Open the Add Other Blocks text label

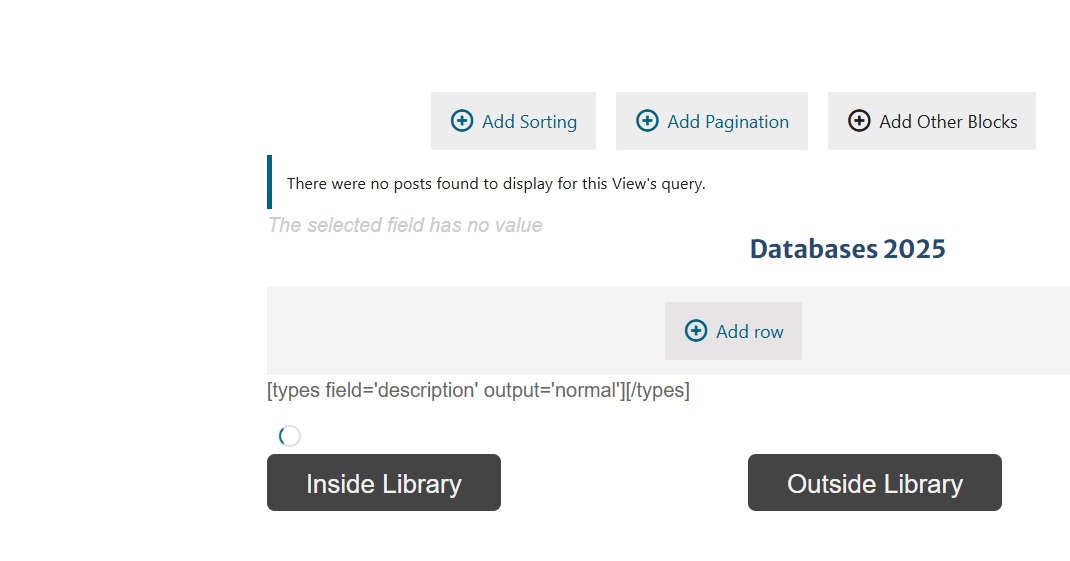949,121
